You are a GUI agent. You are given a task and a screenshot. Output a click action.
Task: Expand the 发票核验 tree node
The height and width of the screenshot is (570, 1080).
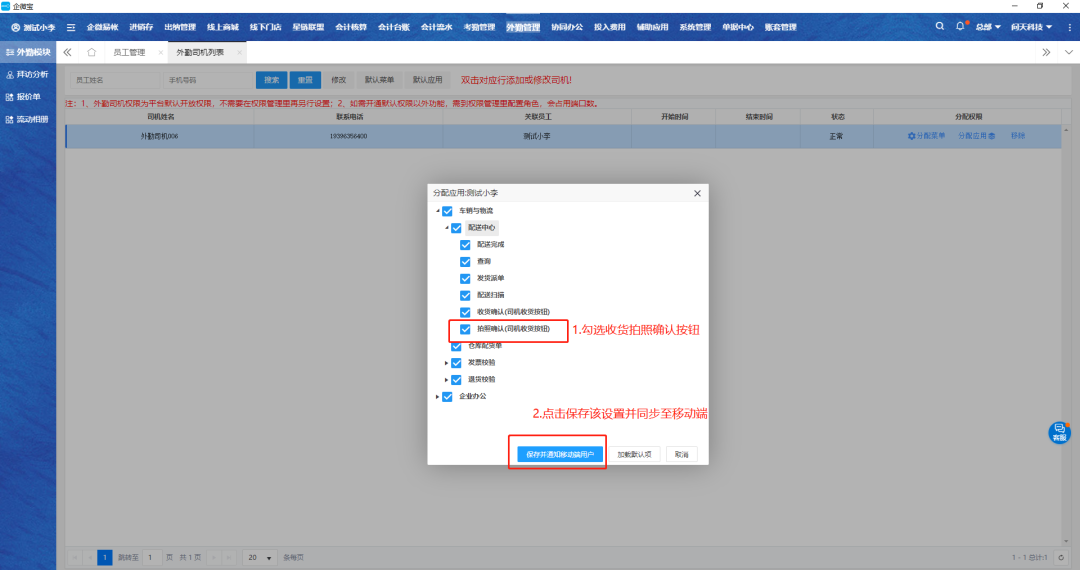(446, 363)
